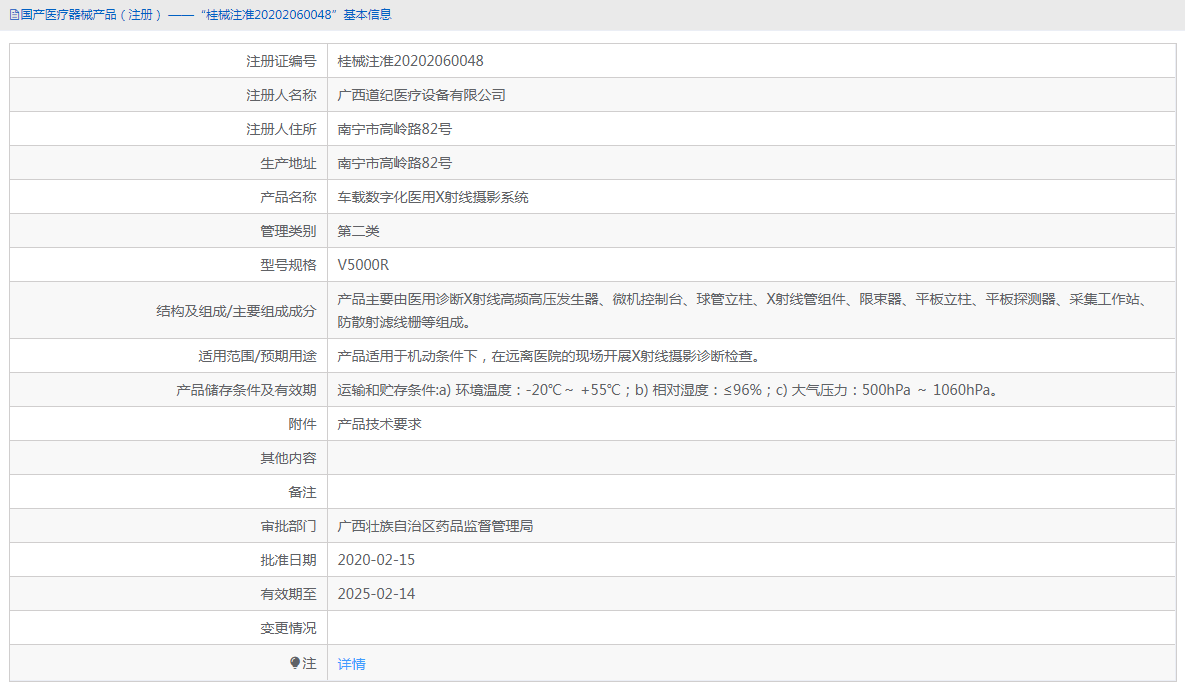
Task: Click the expiry date 2025-02-14
Action: [x=374, y=593]
